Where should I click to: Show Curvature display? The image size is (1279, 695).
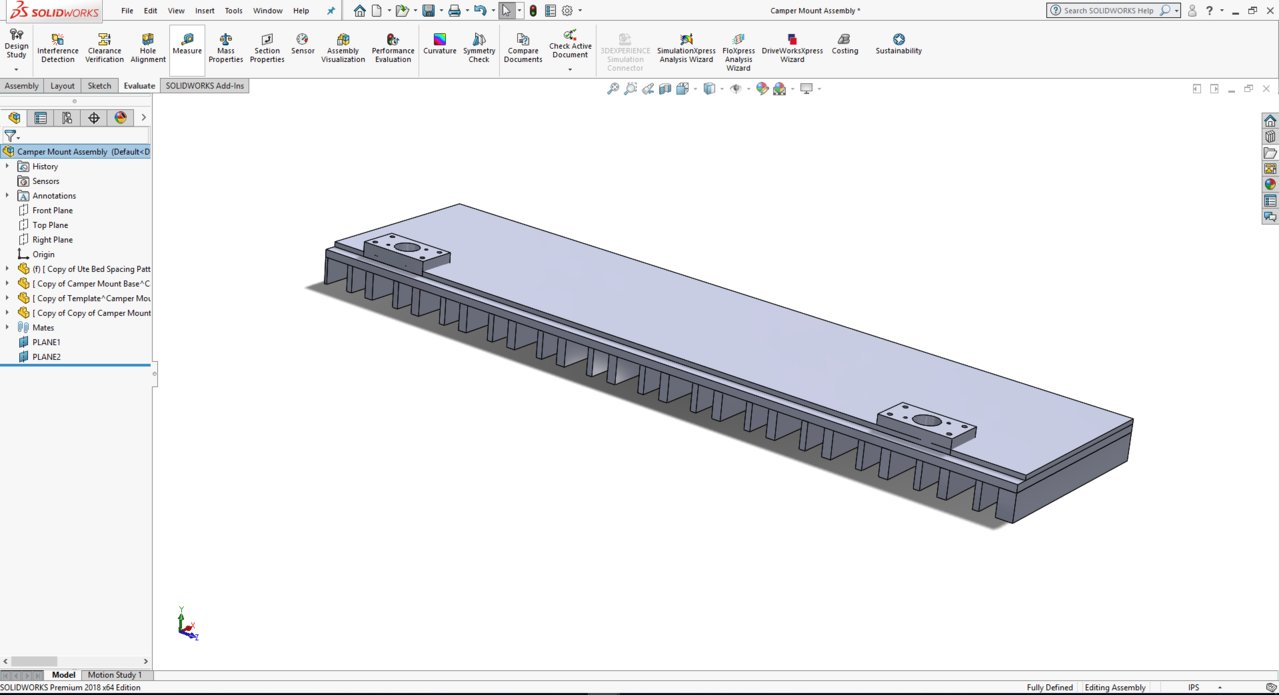tap(440, 46)
